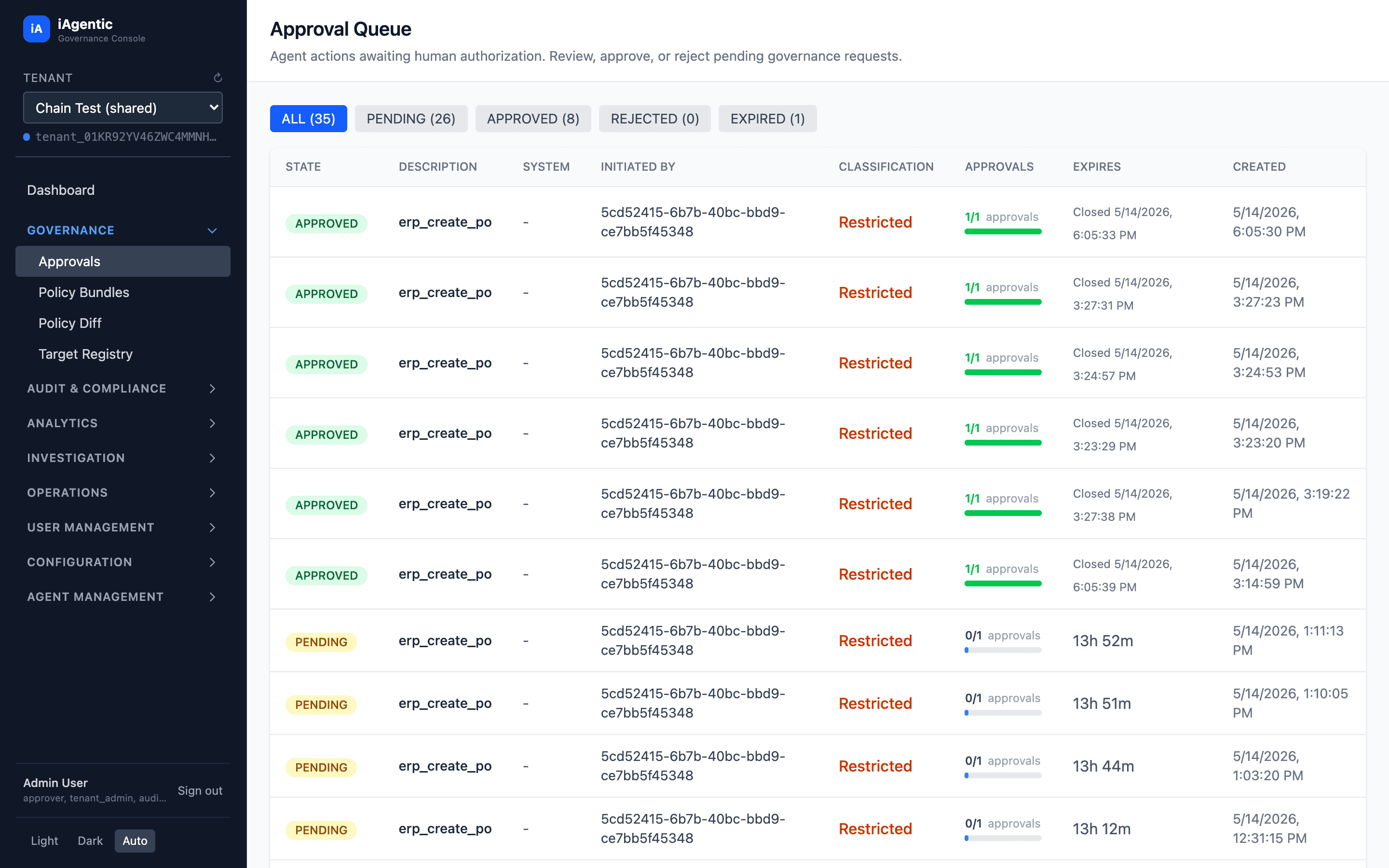
Task: Click approvals progress bar for 13h 12m row
Action: (x=1003, y=838)
